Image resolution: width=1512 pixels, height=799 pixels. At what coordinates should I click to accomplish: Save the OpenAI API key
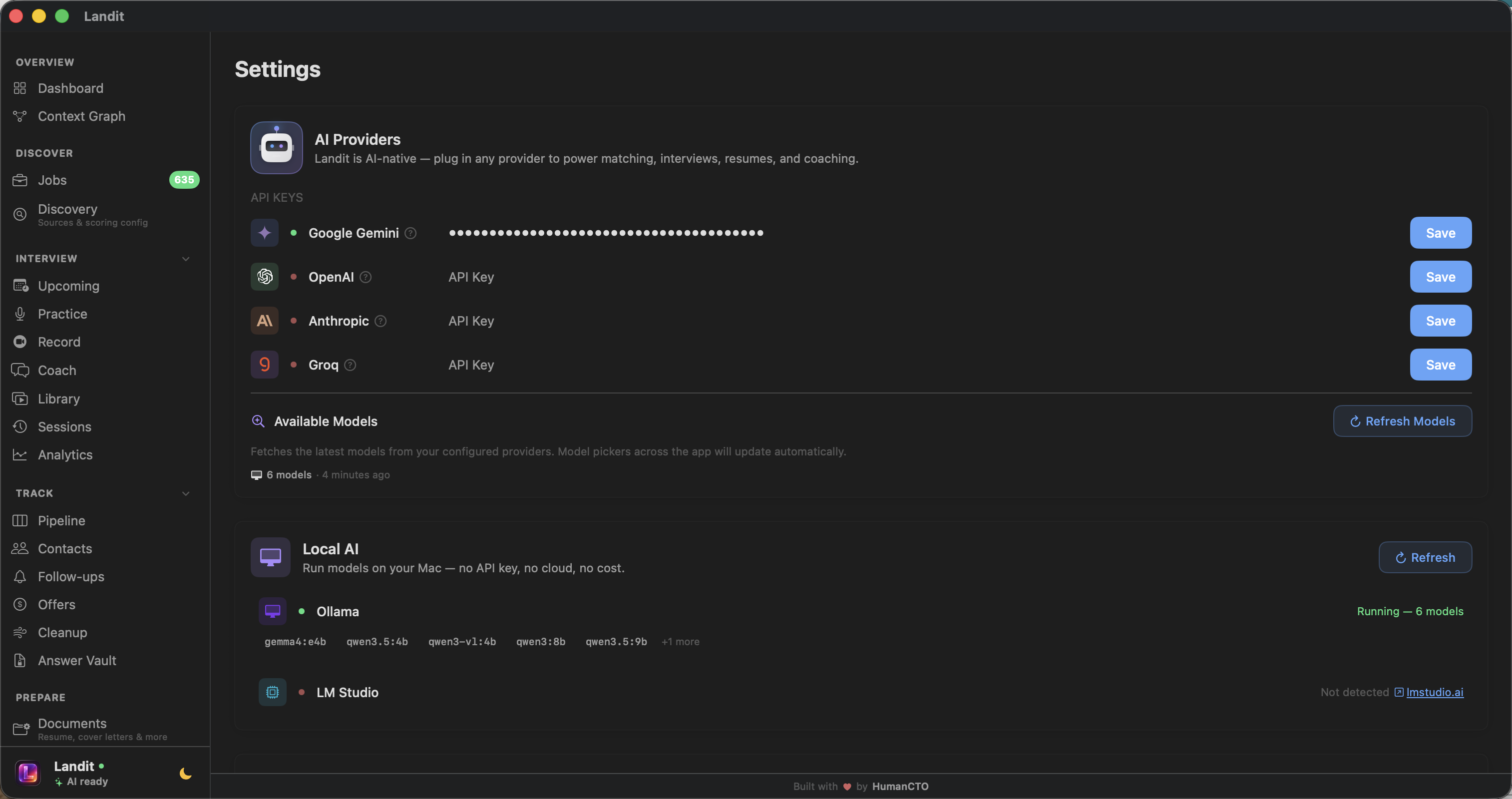pos(1441,277)
